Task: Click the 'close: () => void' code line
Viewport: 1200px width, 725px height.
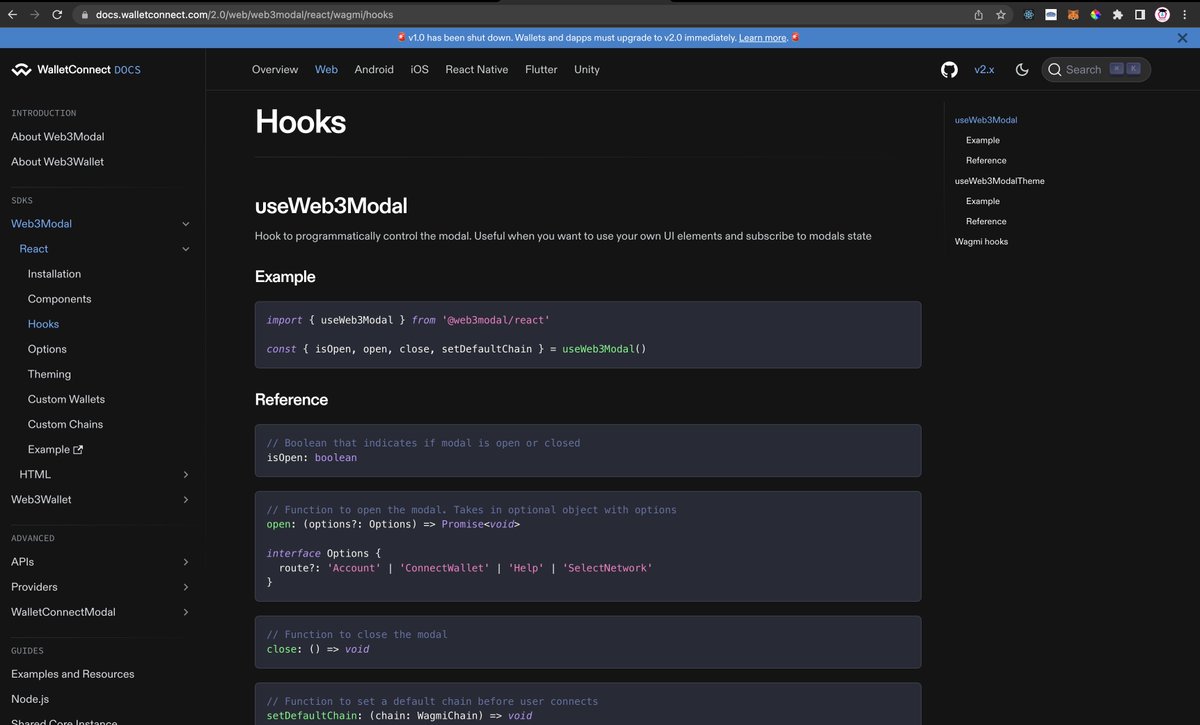Action: coord(318,649)
